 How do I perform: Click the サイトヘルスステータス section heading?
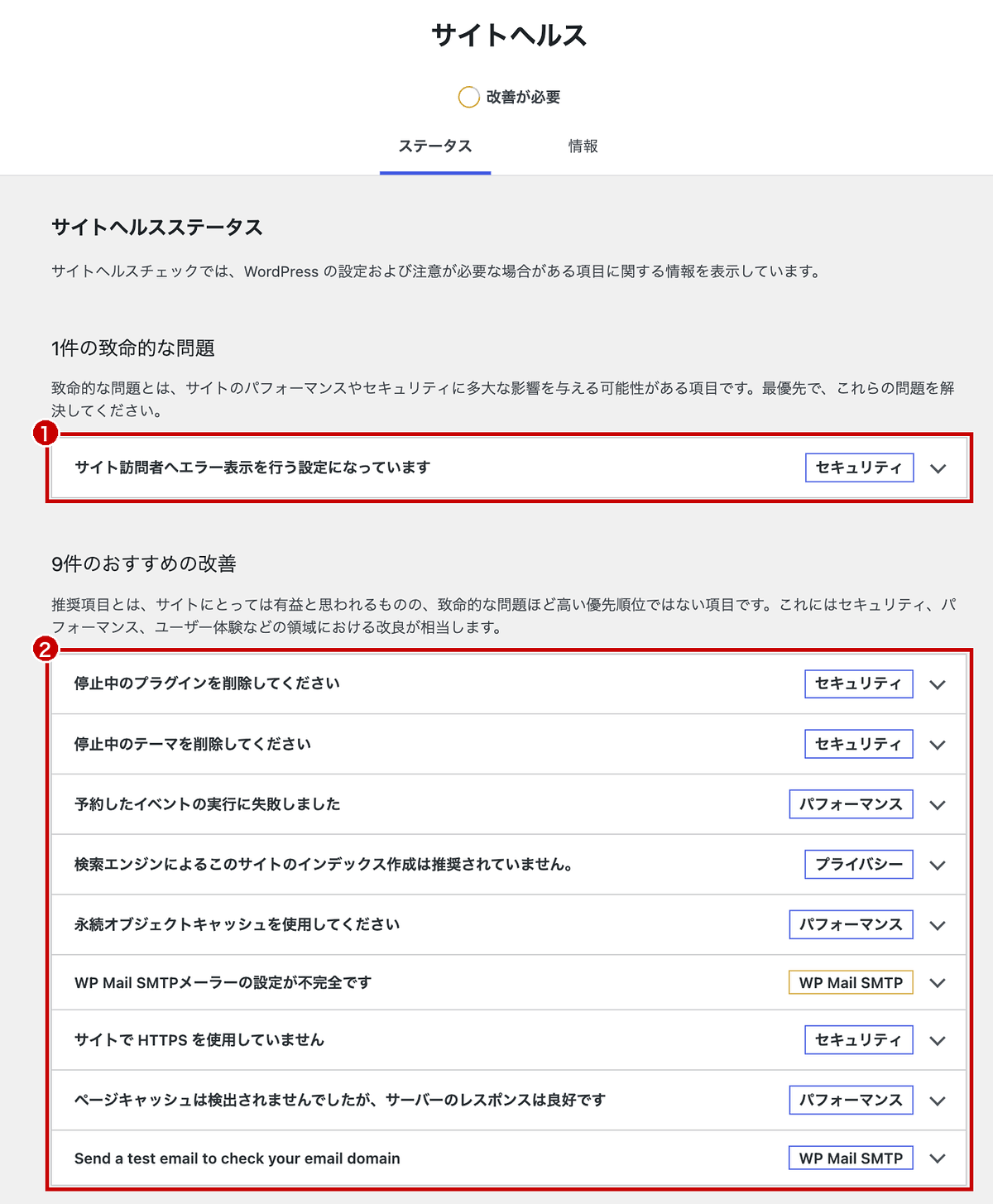pos(157,228)
